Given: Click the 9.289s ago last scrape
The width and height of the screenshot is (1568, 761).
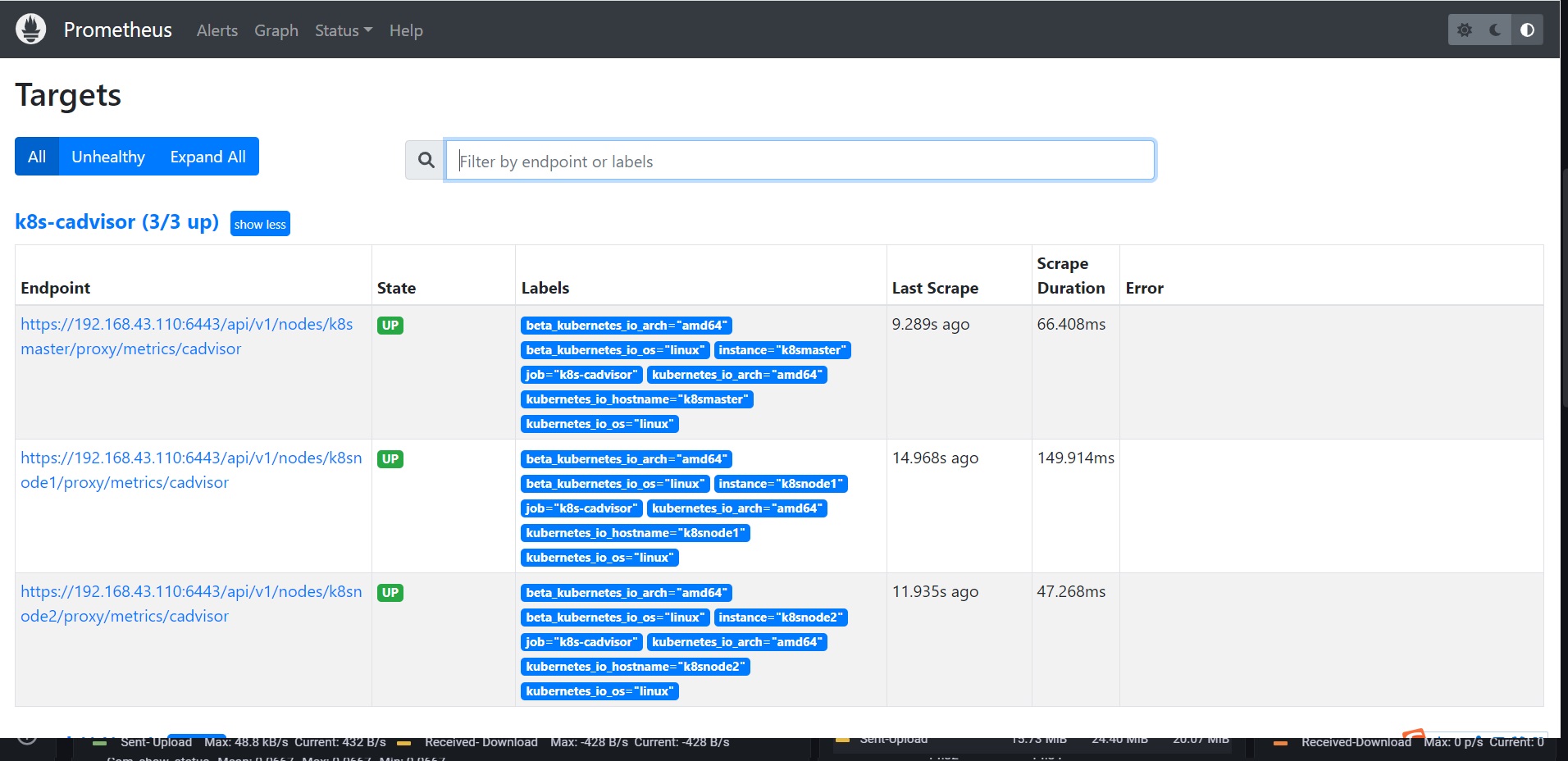Looking at the screenshot, I should tap(931, 324).
